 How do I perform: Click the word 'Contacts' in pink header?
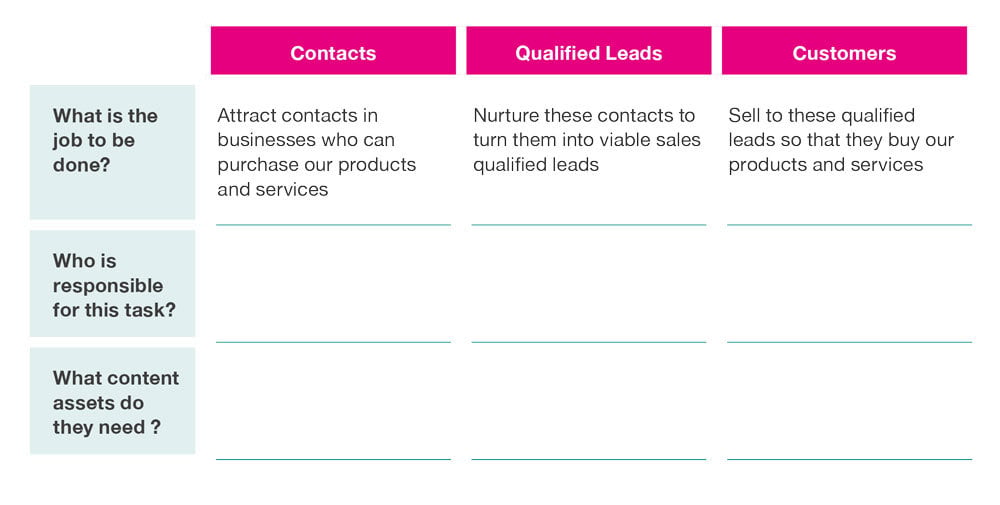click(333, 53)
